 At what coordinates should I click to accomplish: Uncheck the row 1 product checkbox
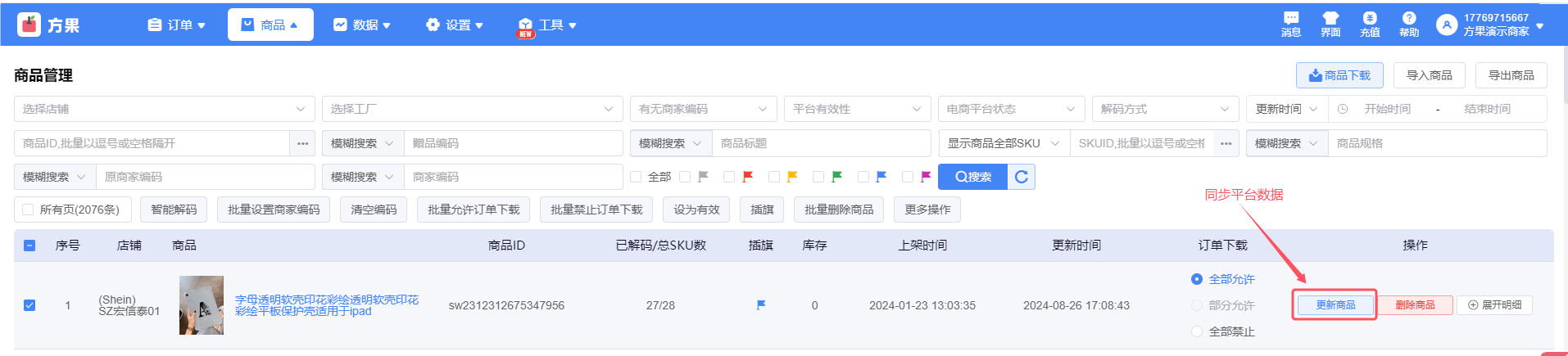coord(29,305)
